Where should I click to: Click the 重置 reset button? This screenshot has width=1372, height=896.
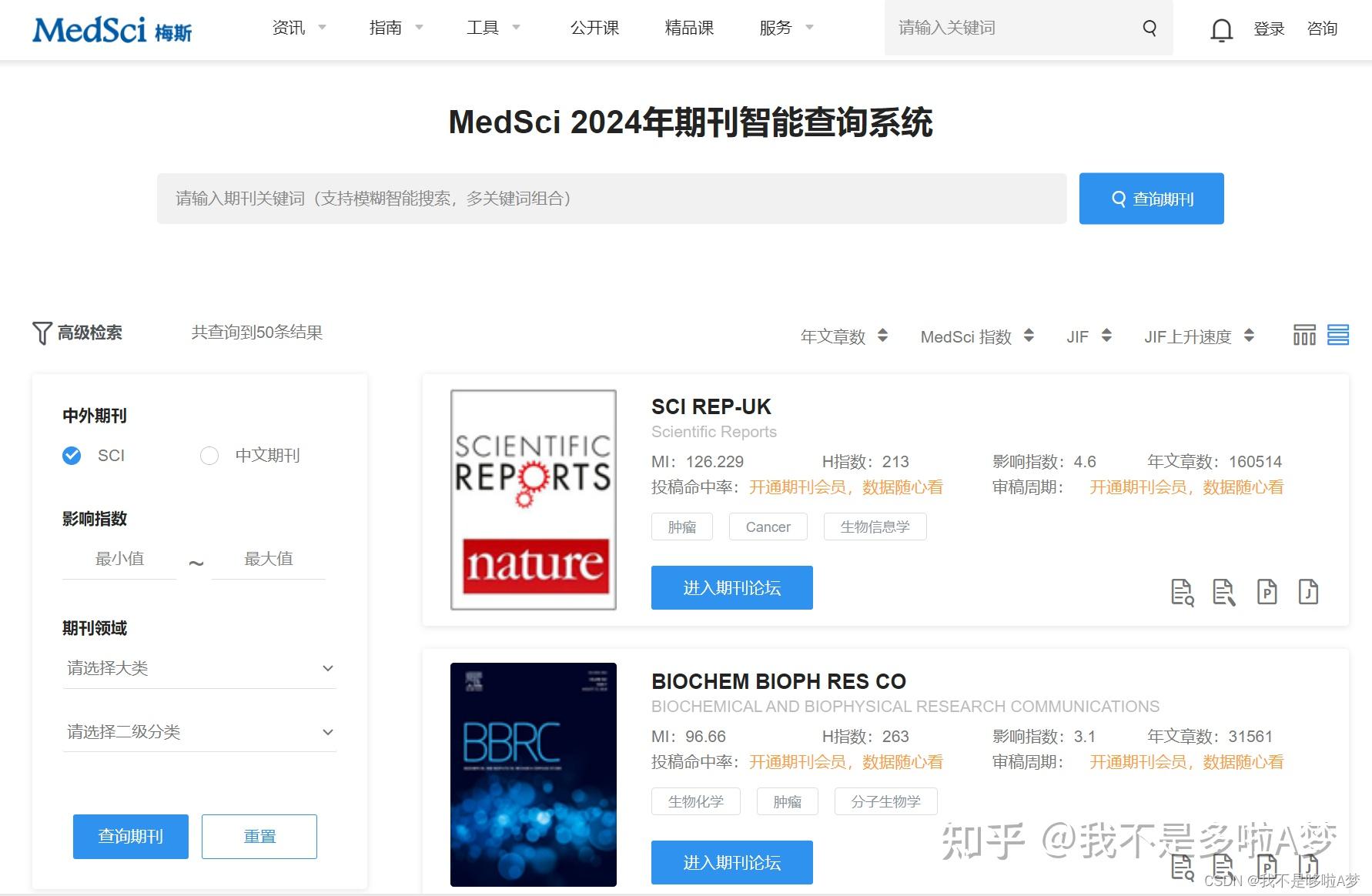tap(259, 837)
